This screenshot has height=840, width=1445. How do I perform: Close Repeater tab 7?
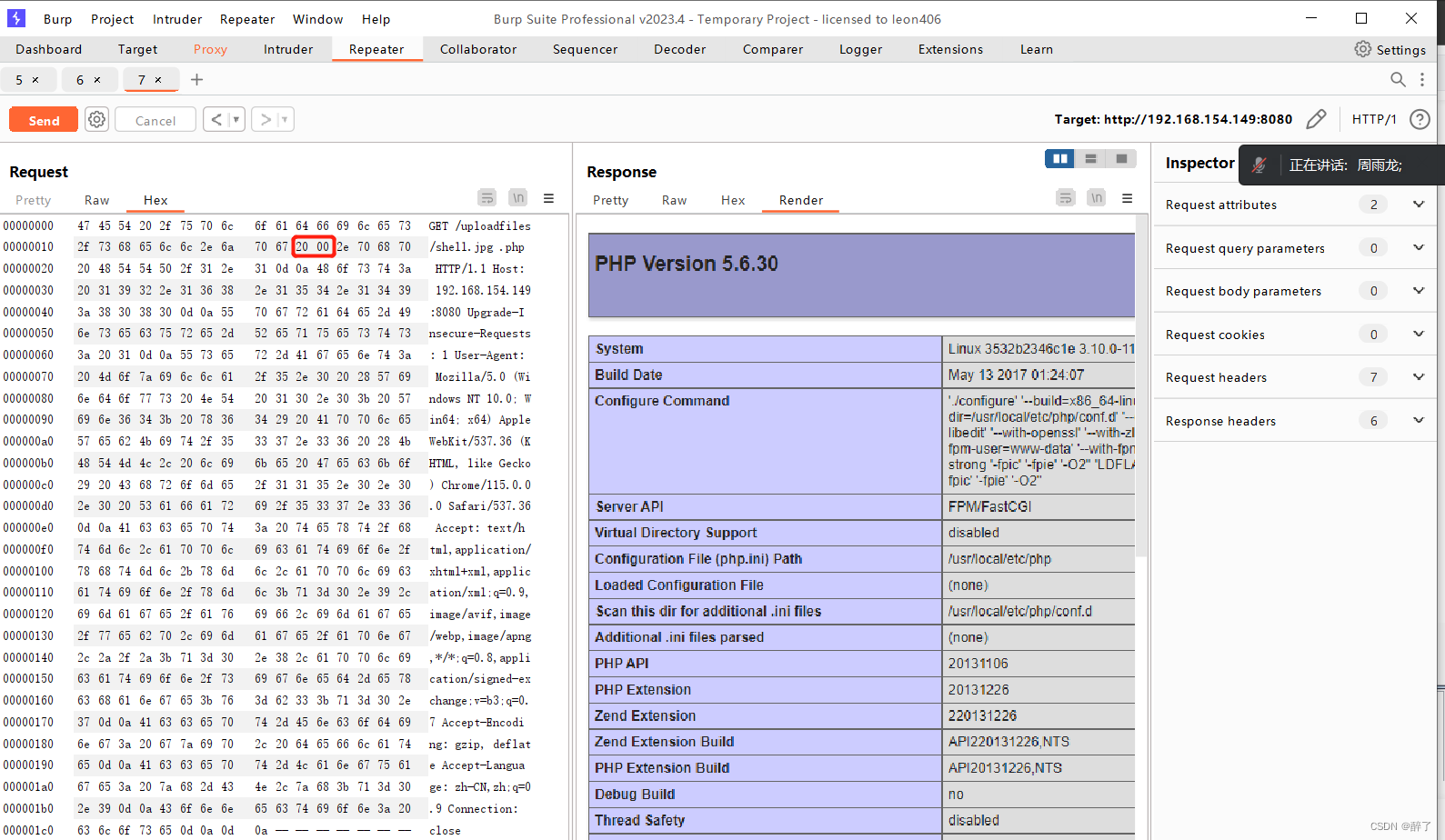pos(158,80)
